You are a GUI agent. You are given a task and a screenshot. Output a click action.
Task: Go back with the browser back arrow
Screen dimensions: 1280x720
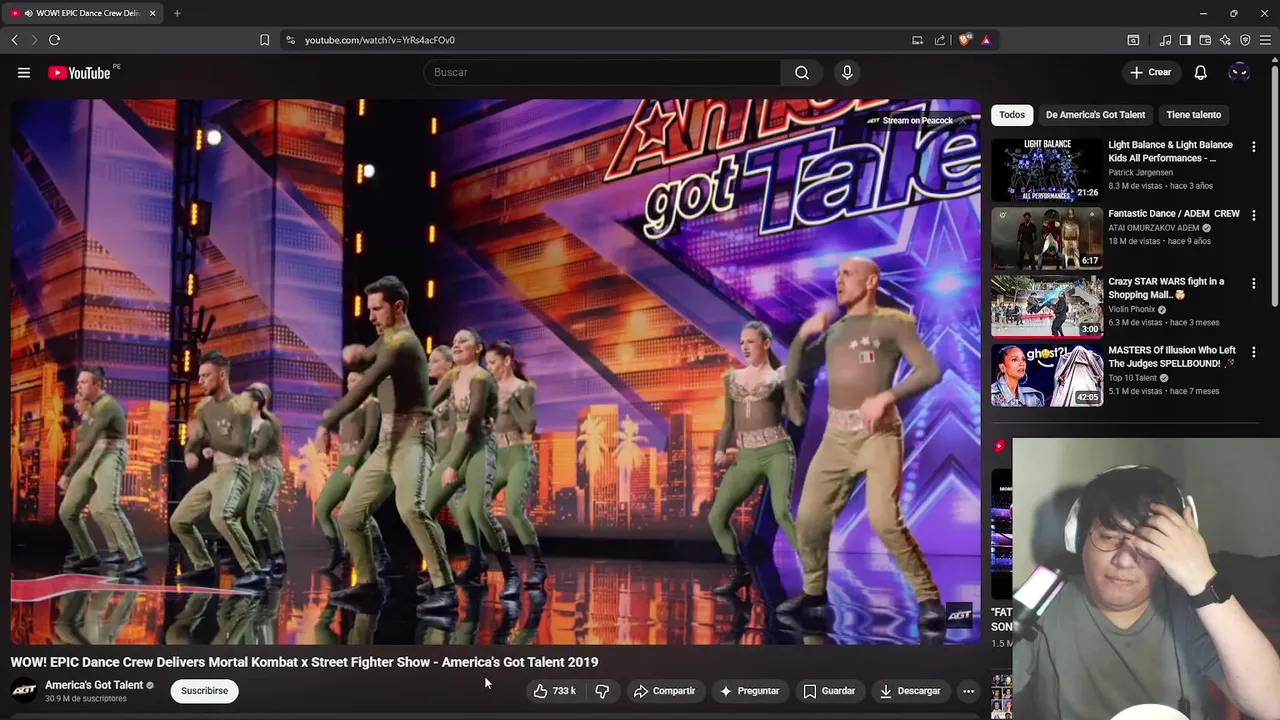[x=15, y=40]
